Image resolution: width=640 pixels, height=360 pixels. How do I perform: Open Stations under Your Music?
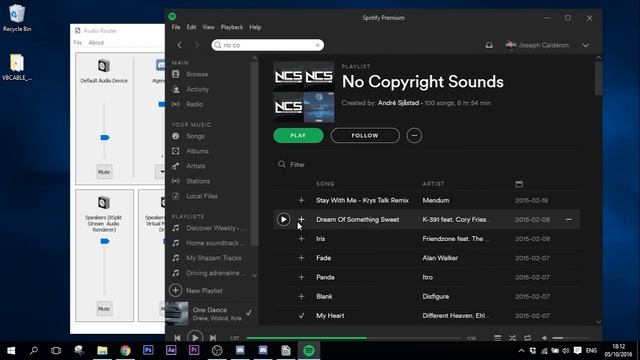click(198, 181)
